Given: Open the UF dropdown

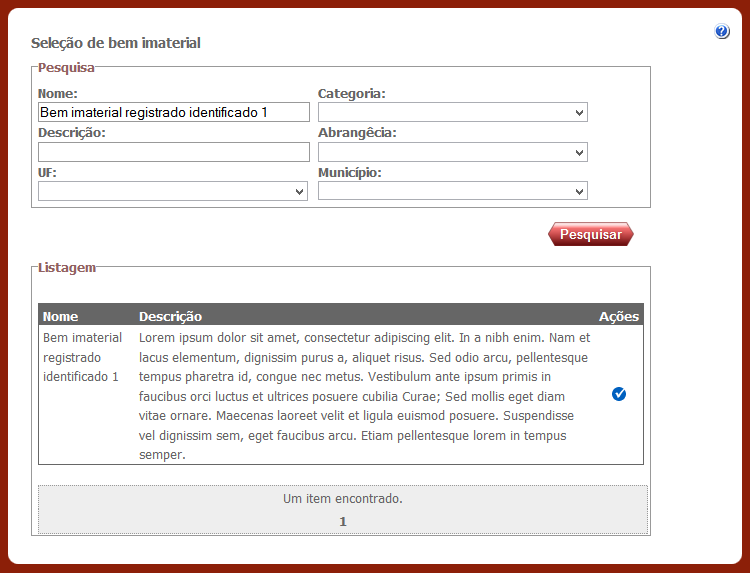Looking at the screenshot, I should point(173,191).
